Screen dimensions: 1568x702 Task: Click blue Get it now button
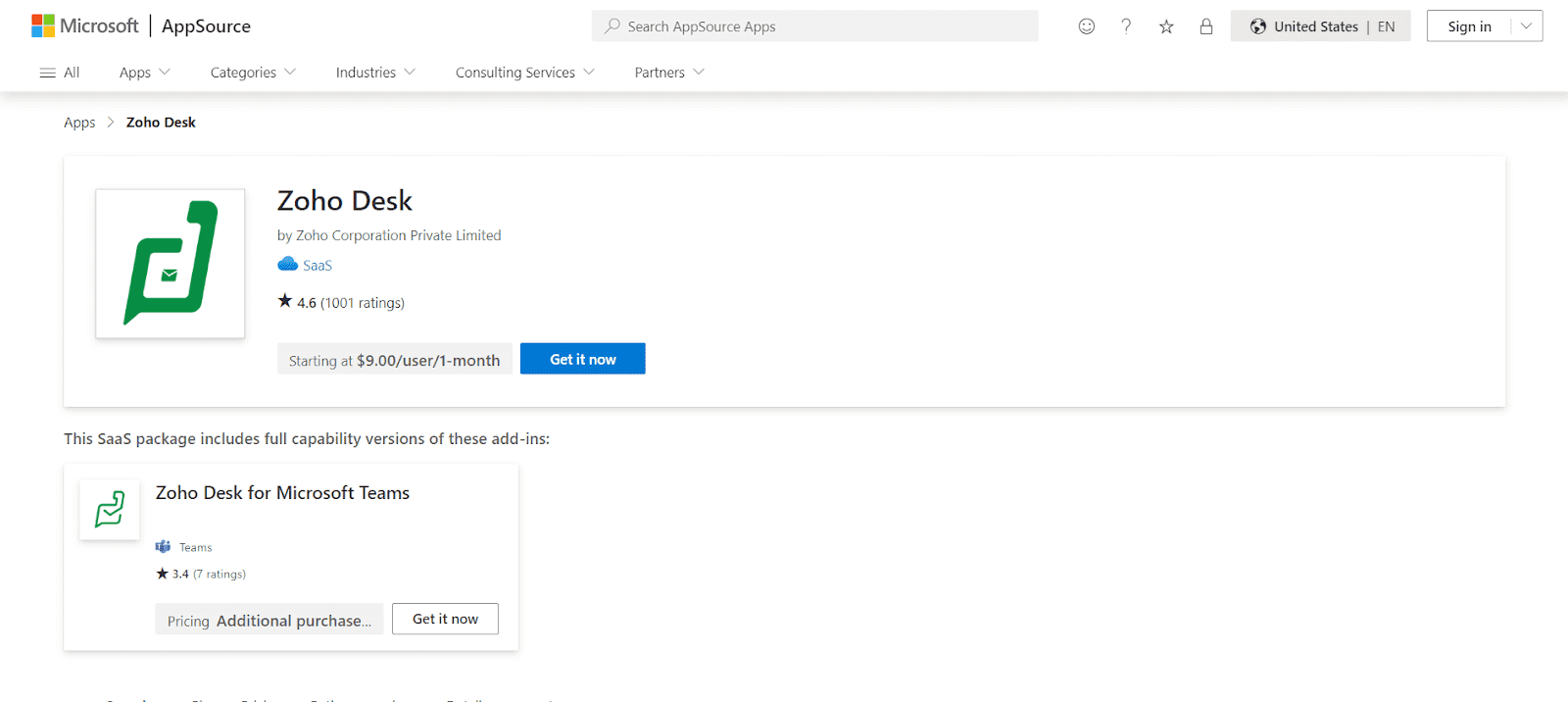(582, 359)
